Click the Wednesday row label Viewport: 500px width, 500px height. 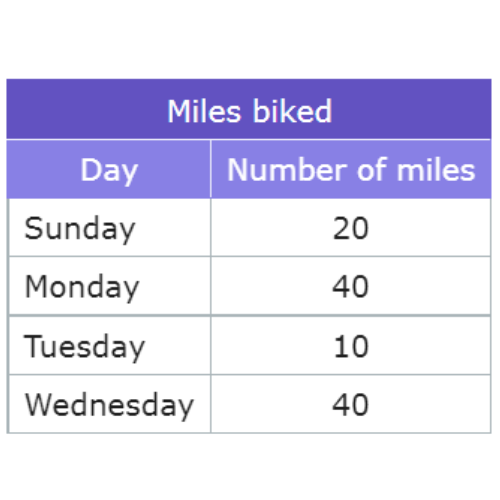coord(109,405)
